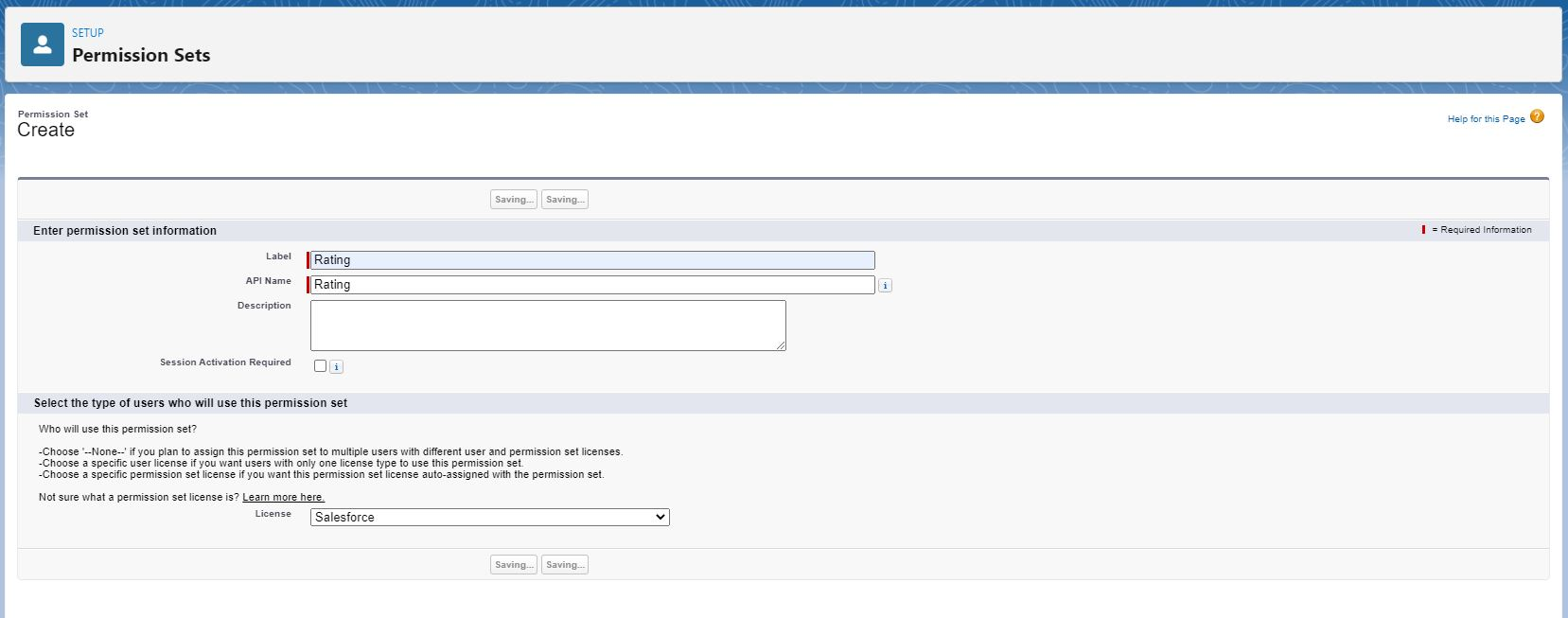This screenshot has width=1568, height=618.
Task: Click the info icon beside Session Activation checkbox
Action: (336, 367)
